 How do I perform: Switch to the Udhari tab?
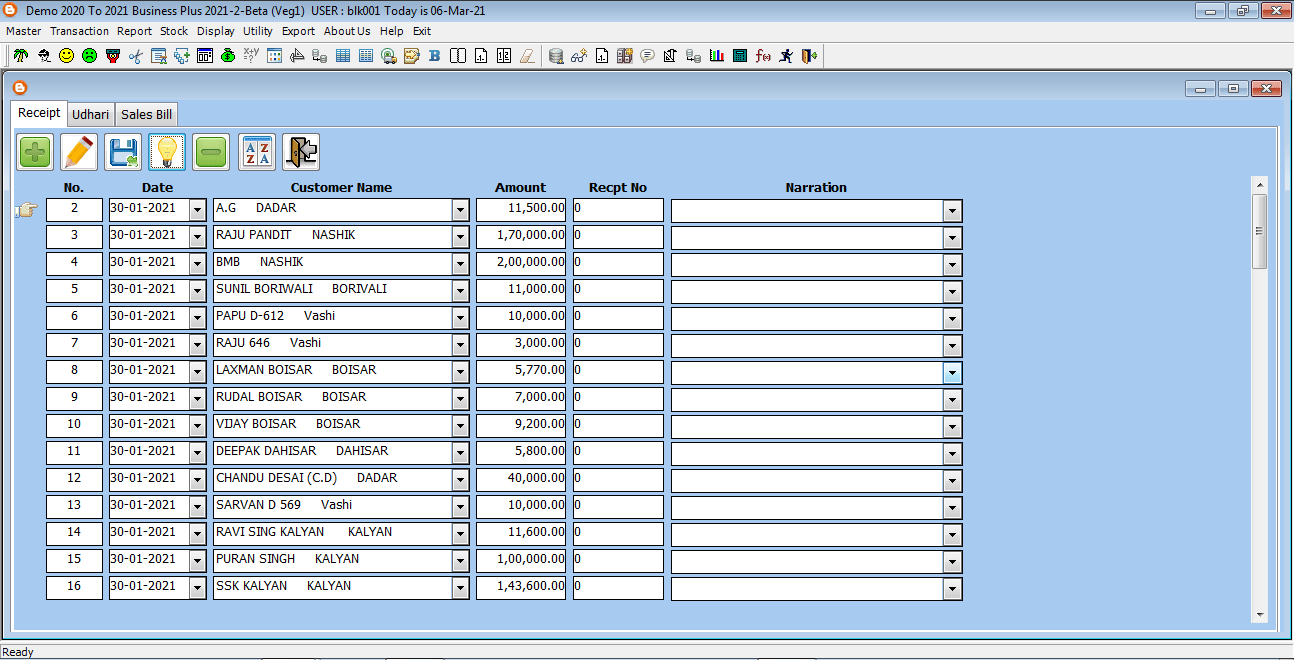click(90, 115)
